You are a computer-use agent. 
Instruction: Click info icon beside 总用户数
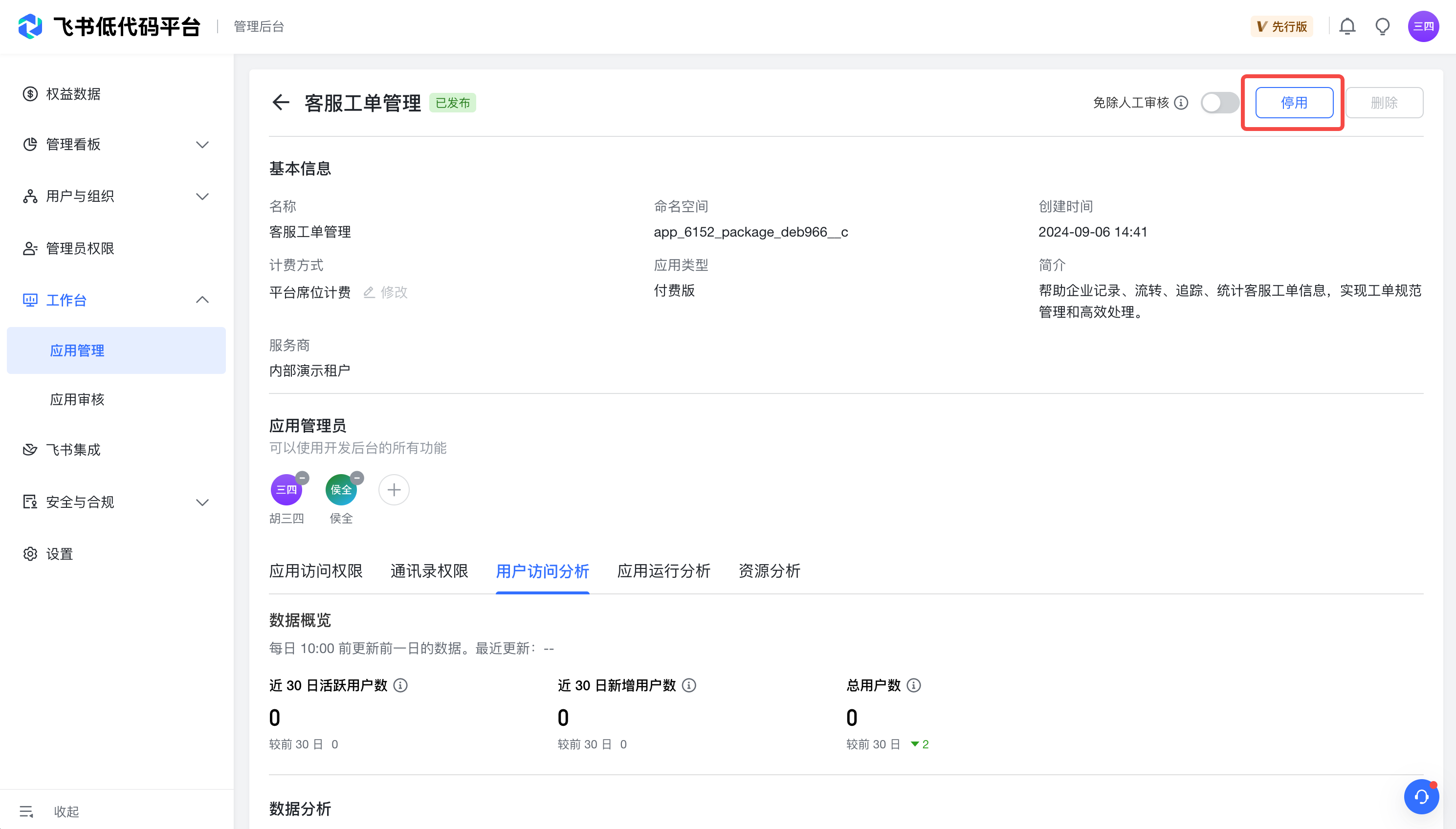pyautogui.click(x=914, y=685)
